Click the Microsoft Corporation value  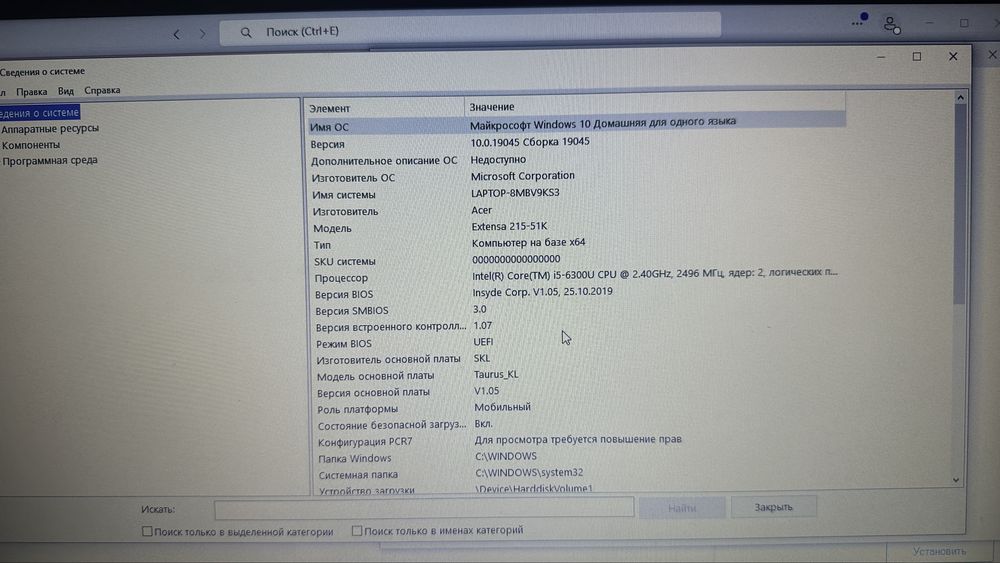pos(522,176)
